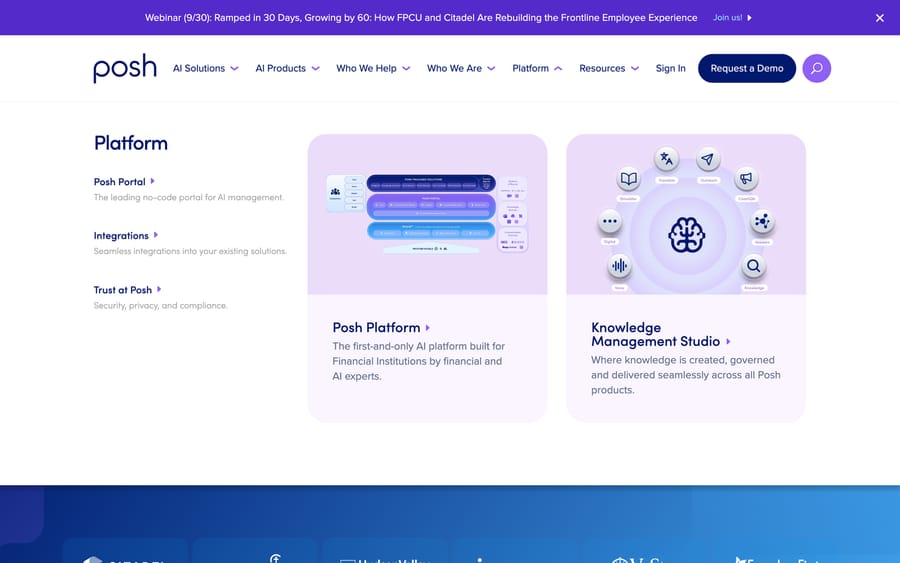Expand the AI Solutions menu chevron
This screenshot has height=563, width=900.
pos(234,68)
